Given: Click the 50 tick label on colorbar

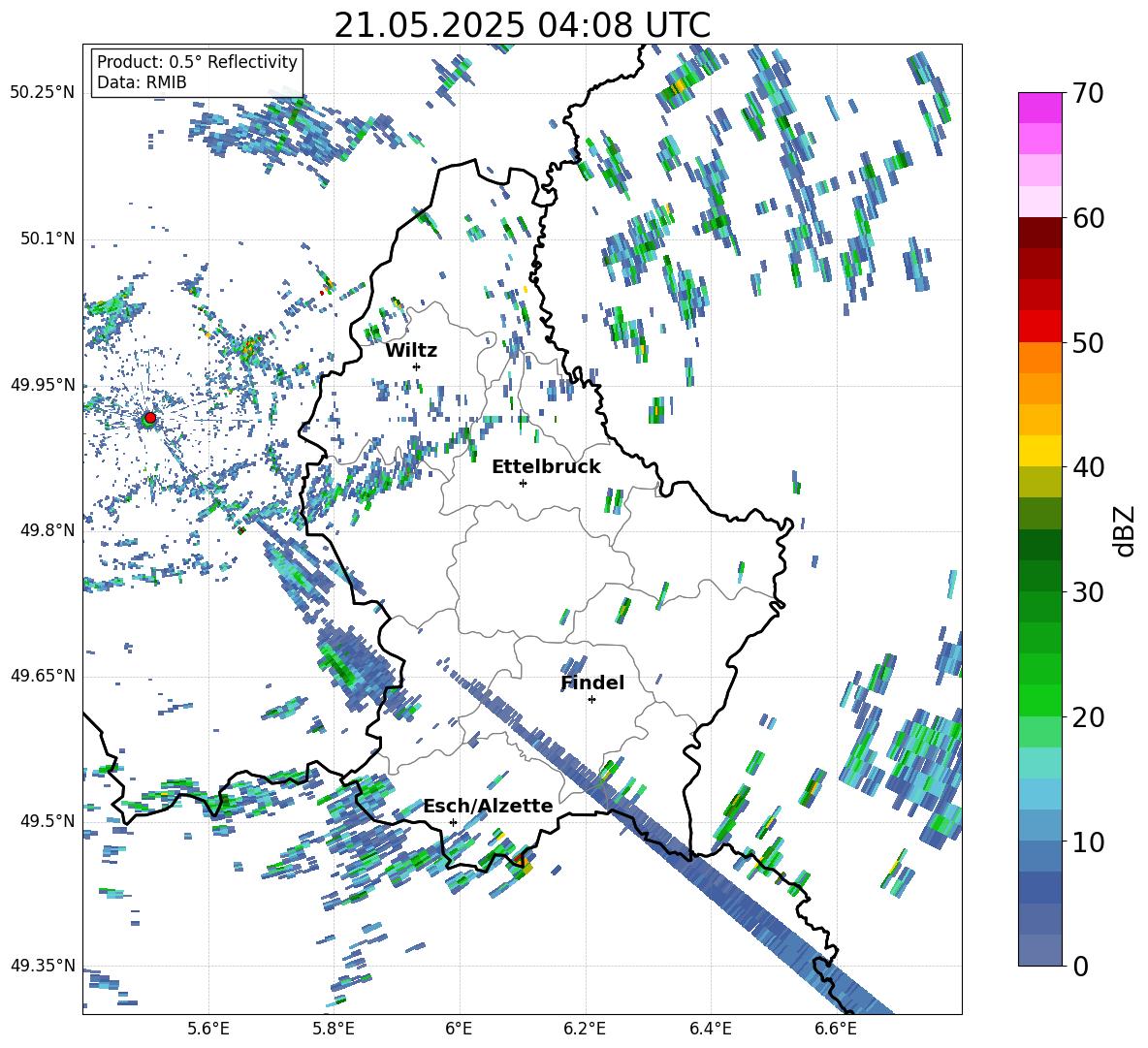Looking at the screenshot, I should [1088, 342].
